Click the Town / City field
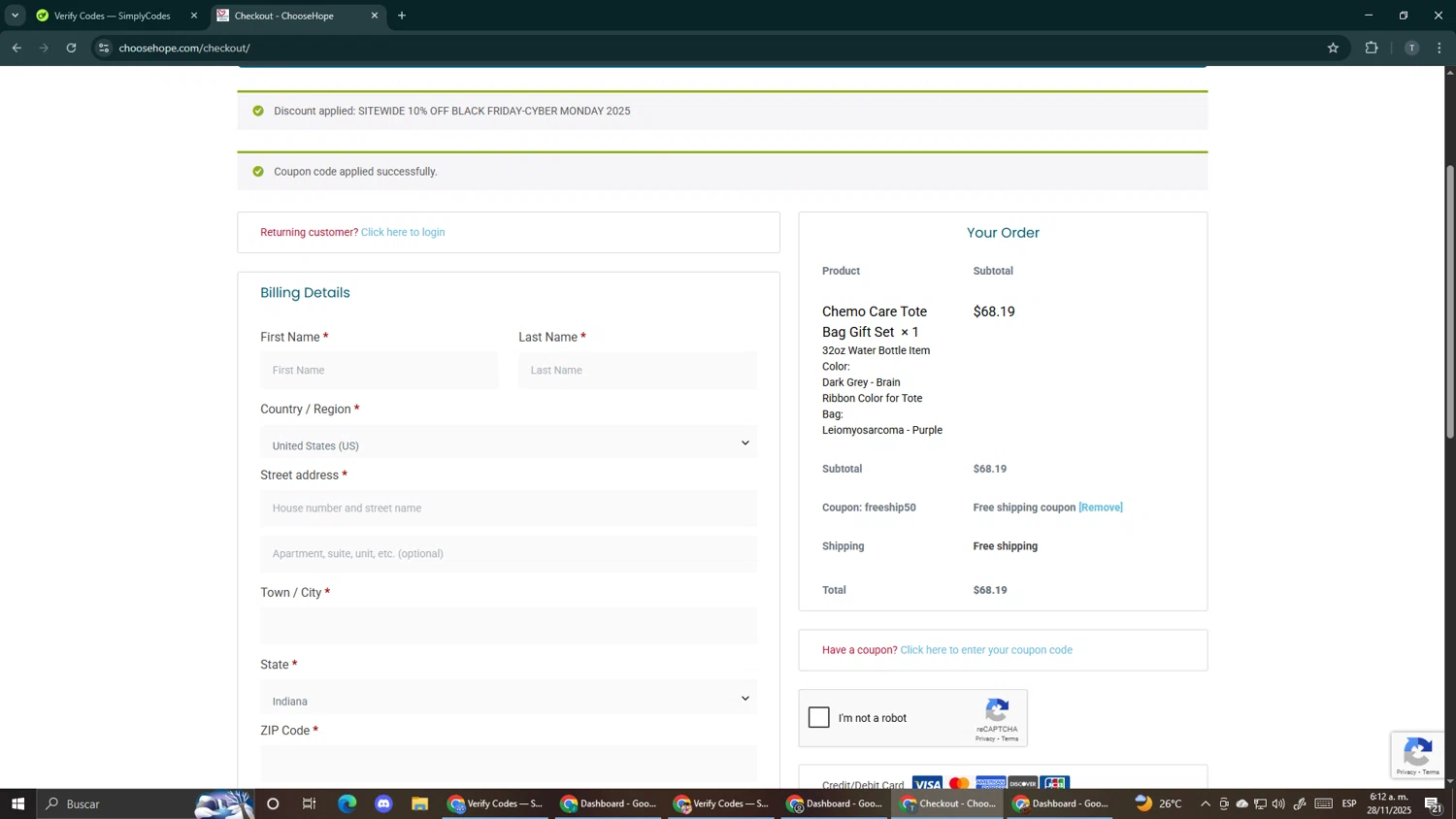Image resolution: width=1456 pixels, height=819 pixels. [x=509, y=626]
